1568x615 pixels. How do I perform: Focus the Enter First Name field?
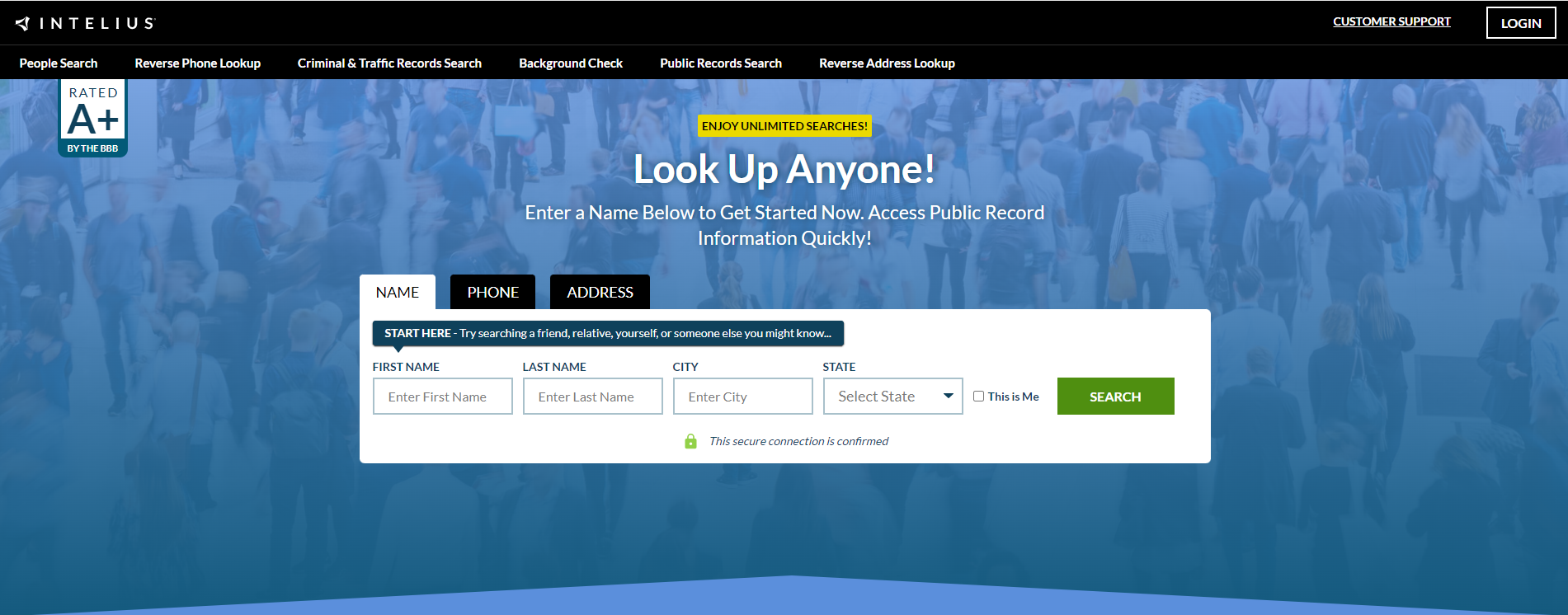point(443,397)
